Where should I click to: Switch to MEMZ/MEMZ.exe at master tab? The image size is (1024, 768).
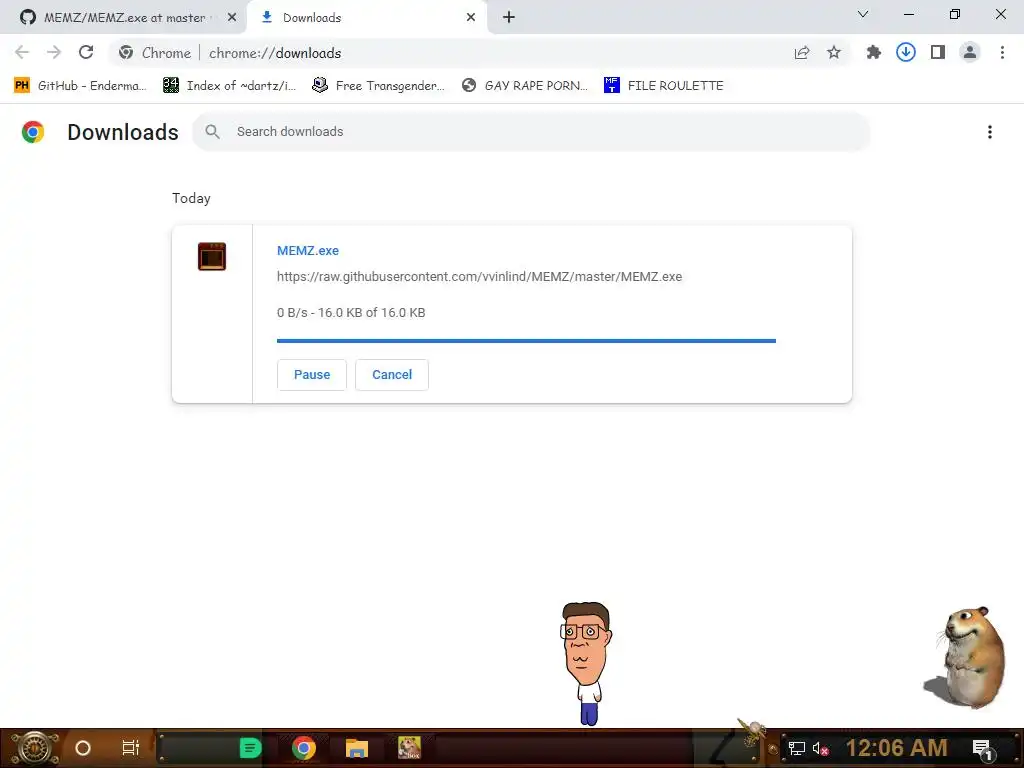pos(123,17)
